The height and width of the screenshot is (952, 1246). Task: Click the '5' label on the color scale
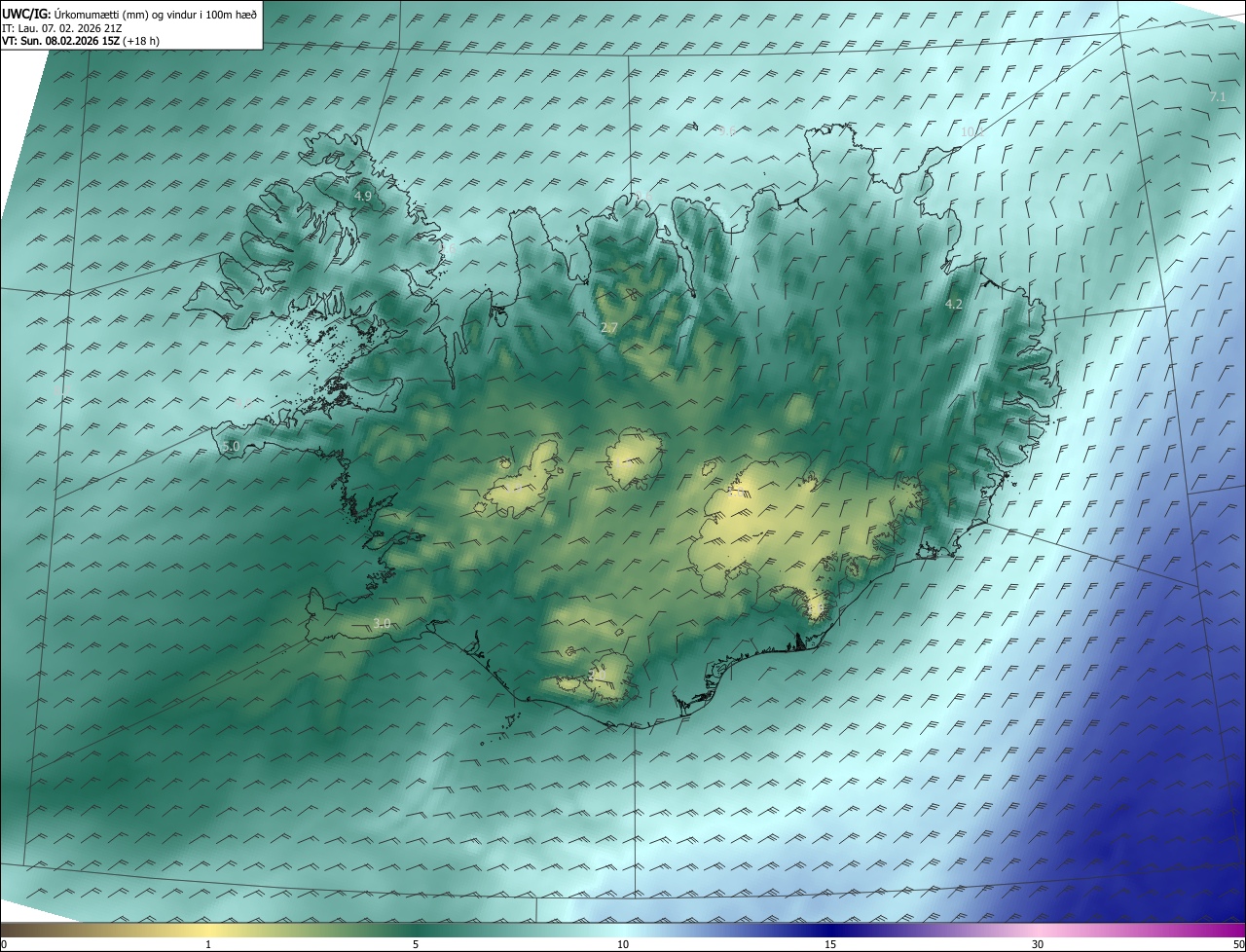tap(416, 945)
